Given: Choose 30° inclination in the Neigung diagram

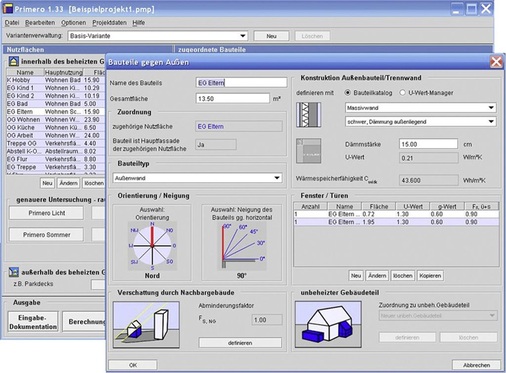Looking at the screenshot, I should [261, 243].
